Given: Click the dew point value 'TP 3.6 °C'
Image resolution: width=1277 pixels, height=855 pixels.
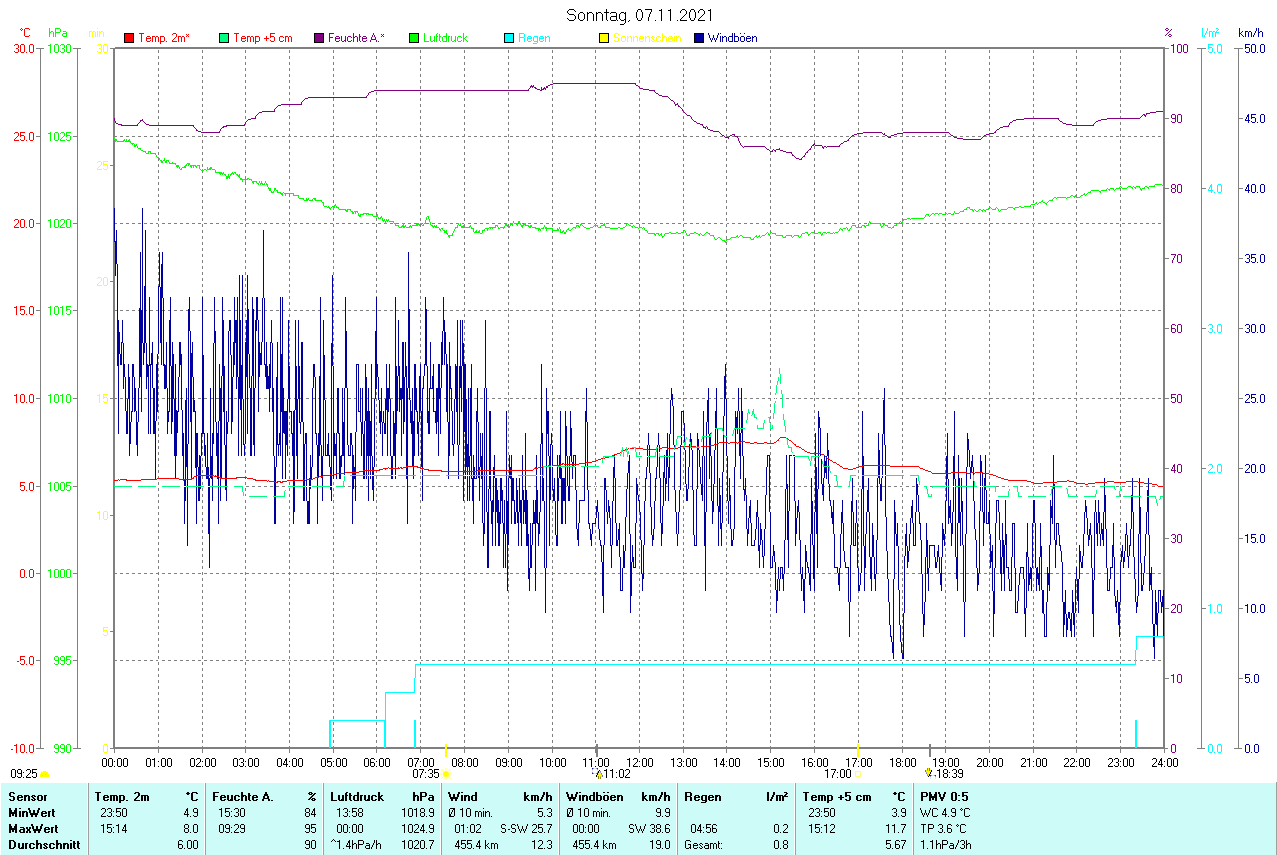Looking at the screenshot, I should [944, 829].
